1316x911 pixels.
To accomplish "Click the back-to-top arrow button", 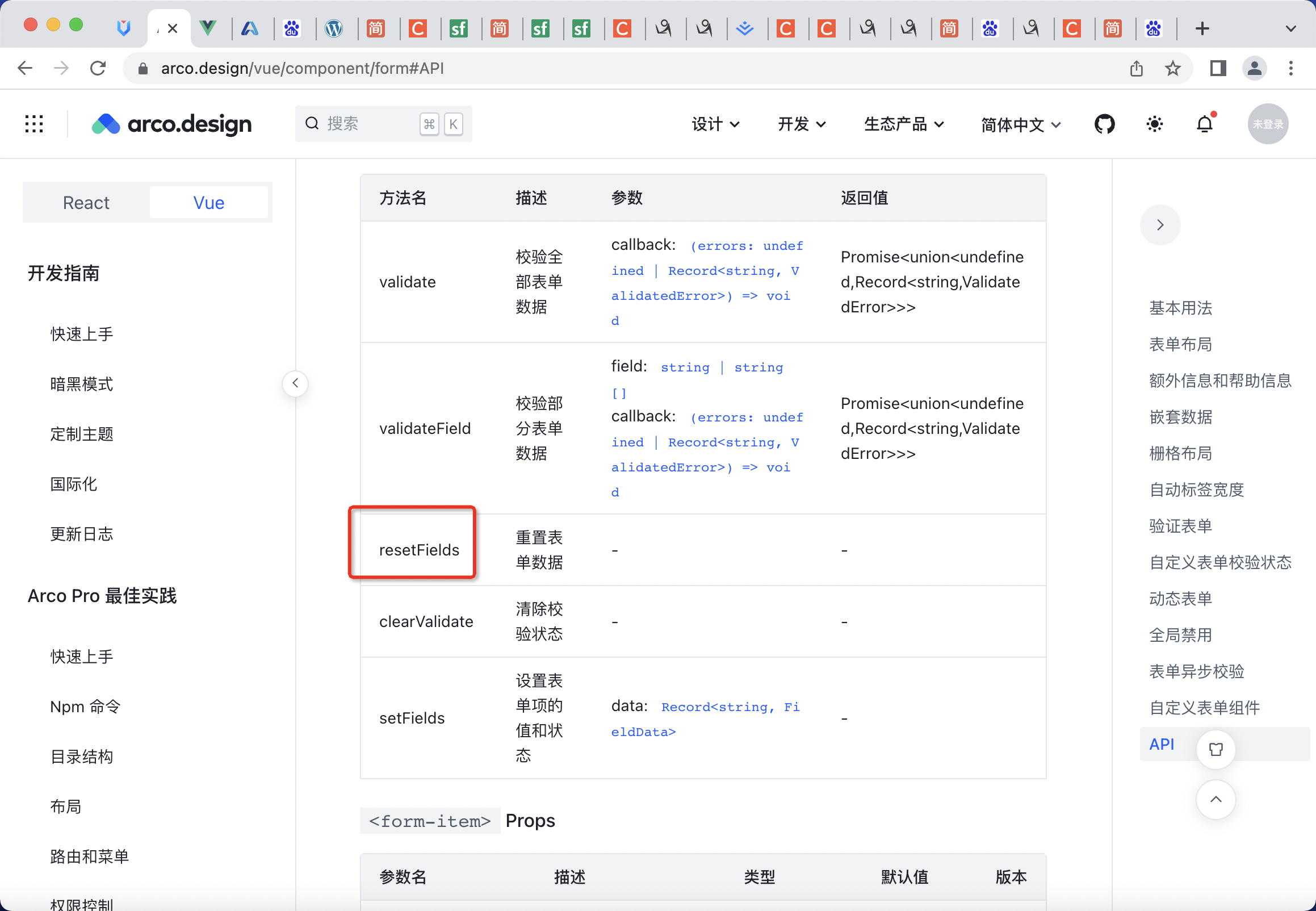I will click(1216, 799).
